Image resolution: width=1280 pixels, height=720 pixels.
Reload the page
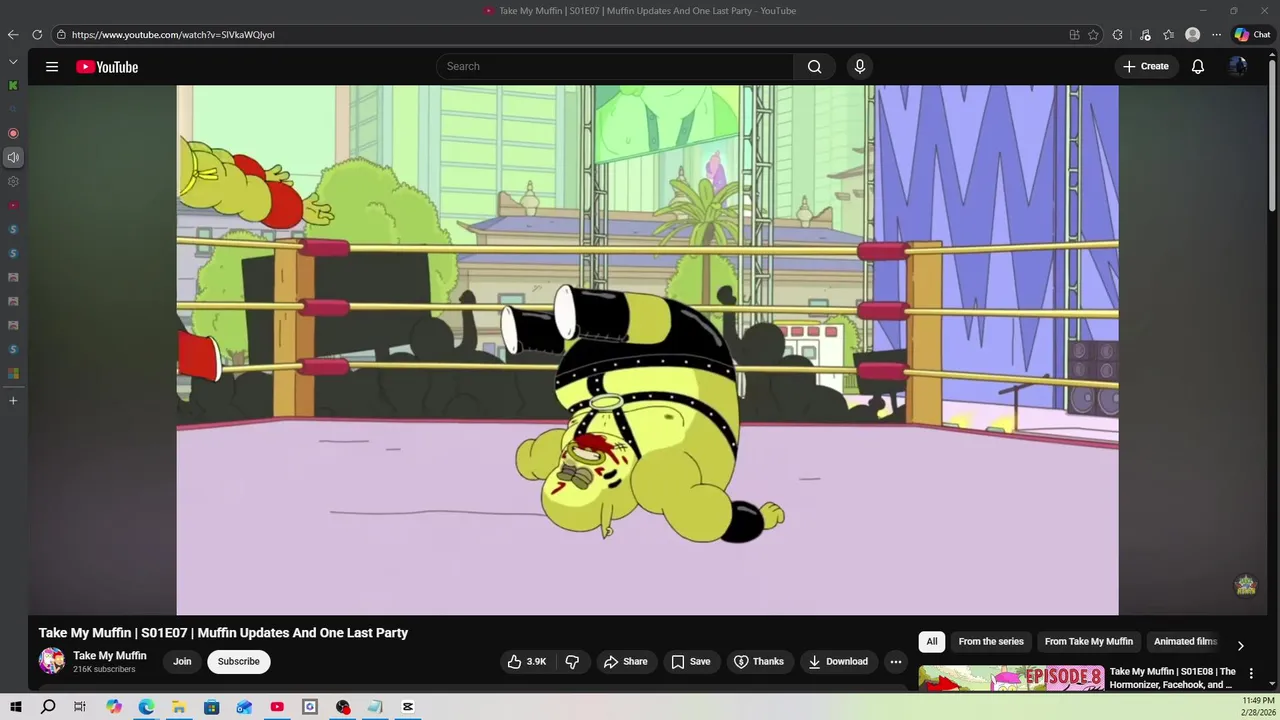37,35
